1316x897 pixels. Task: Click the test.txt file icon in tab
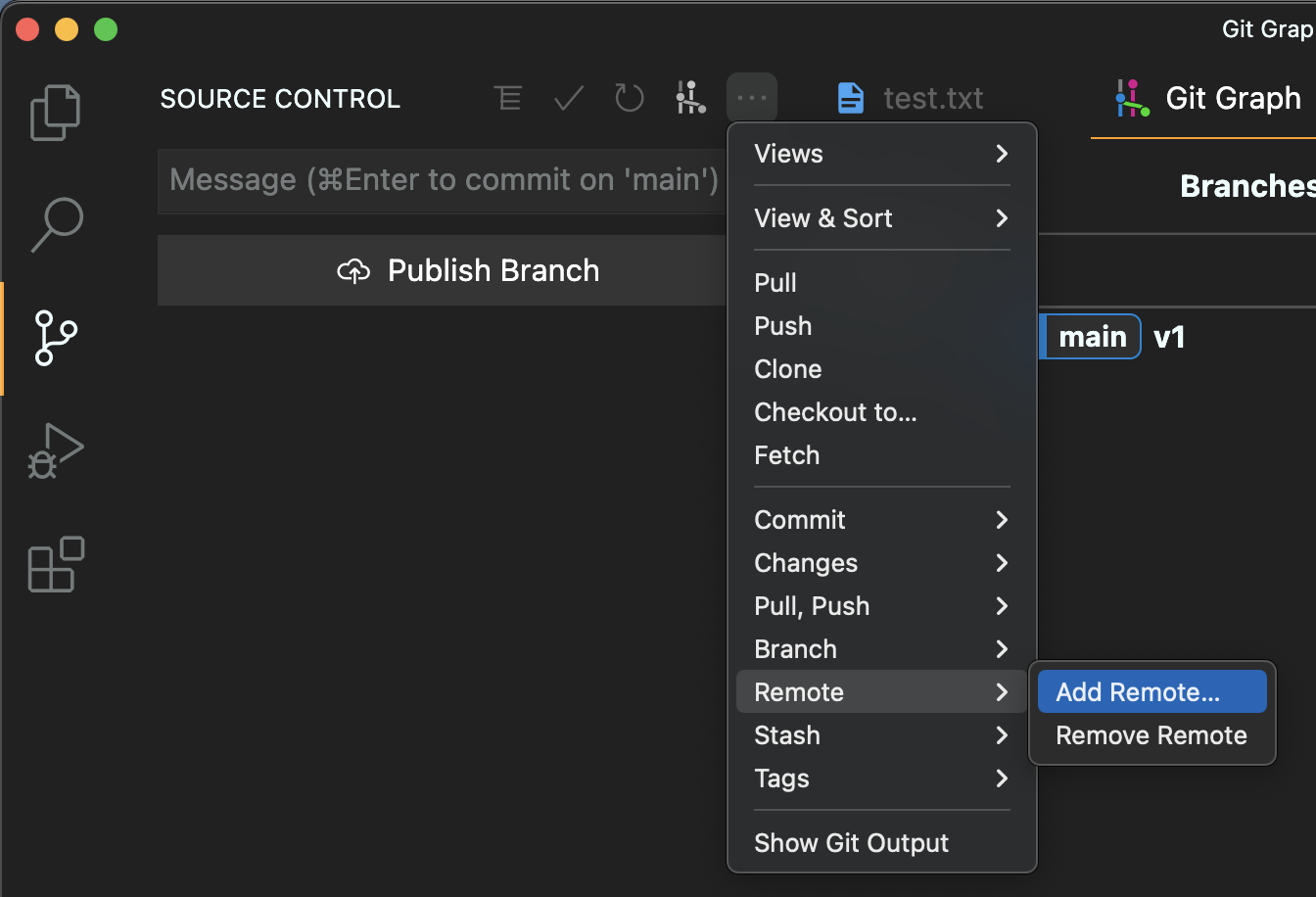click(x=851, y=98)
